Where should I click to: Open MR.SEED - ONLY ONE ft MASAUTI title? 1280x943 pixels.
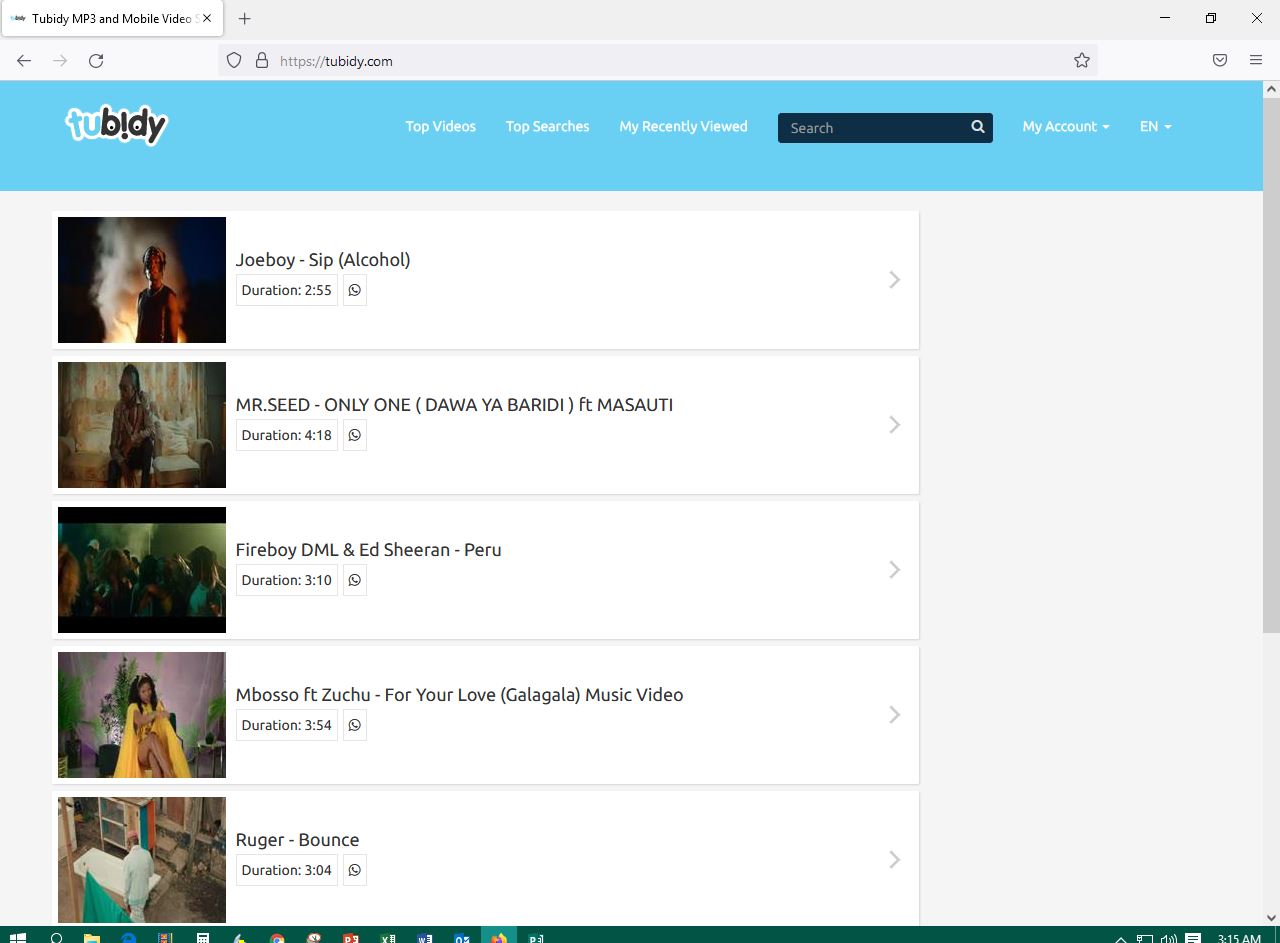[454, 405]
